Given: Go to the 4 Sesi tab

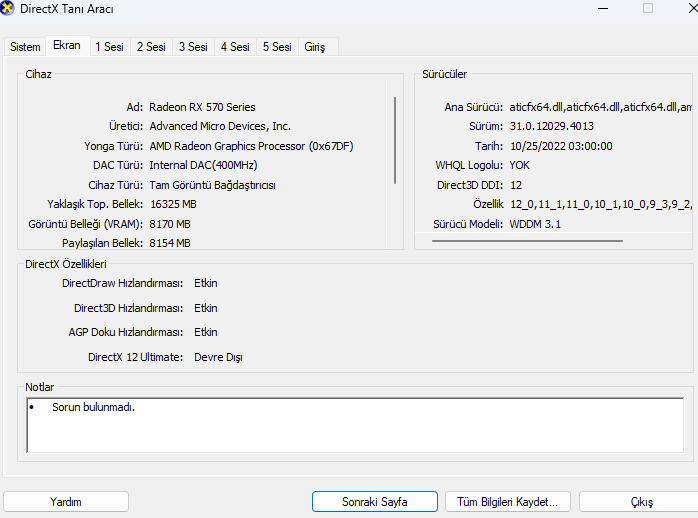Looking at the screenshot, I should coord(235,47).
